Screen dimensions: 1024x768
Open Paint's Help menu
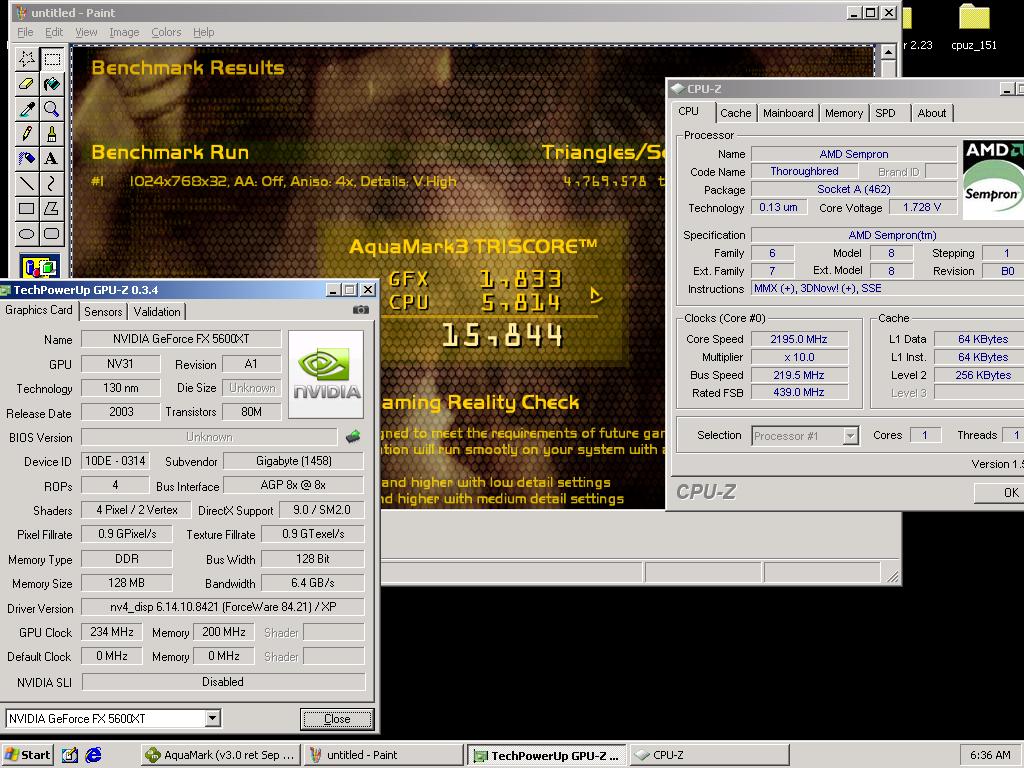point(203,32)
